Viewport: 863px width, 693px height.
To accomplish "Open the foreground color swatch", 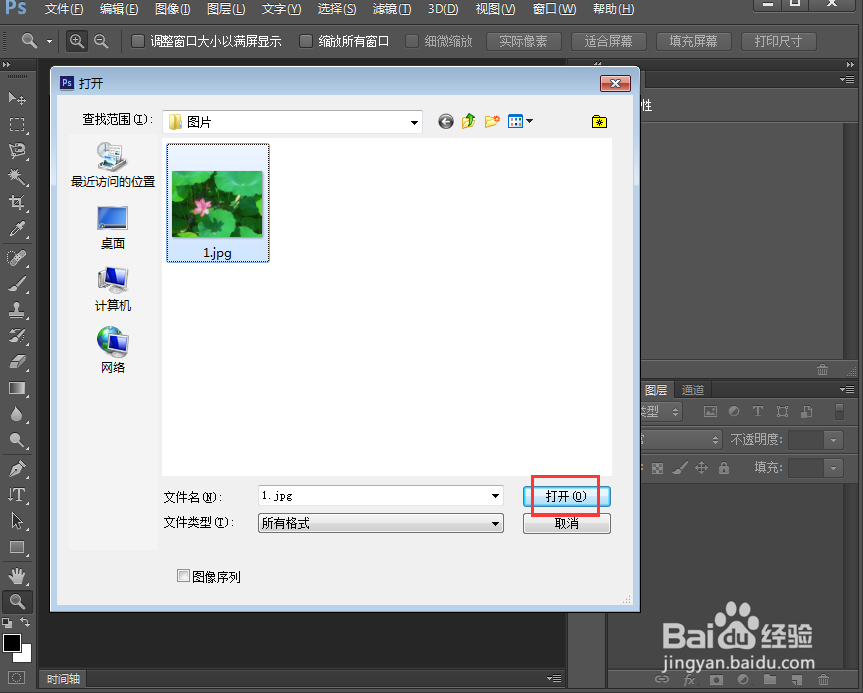I will pos(12,643).
